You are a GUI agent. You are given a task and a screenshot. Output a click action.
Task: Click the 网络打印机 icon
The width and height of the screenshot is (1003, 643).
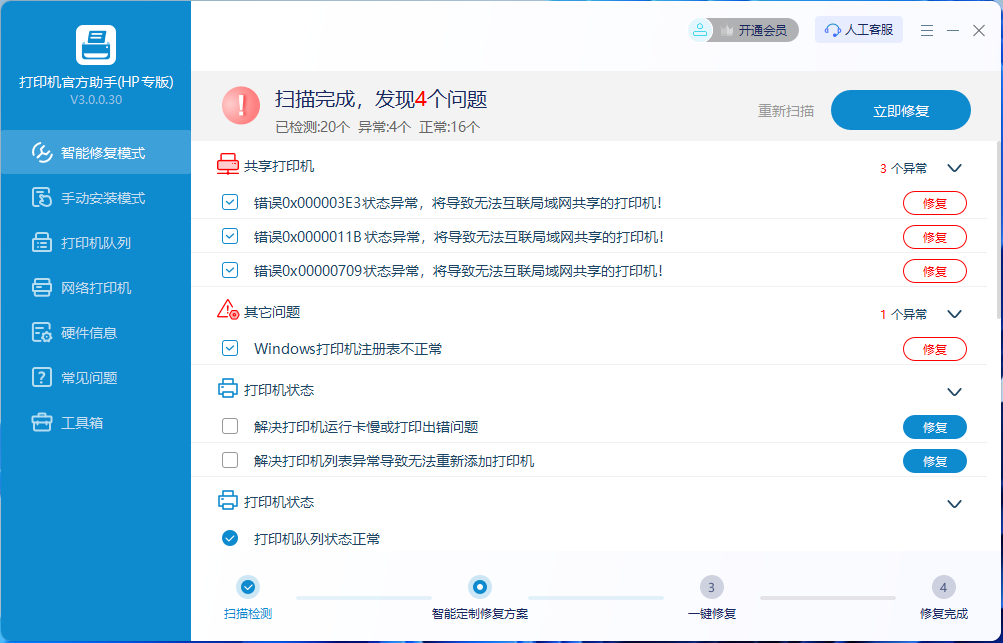(x=42, y=288)
